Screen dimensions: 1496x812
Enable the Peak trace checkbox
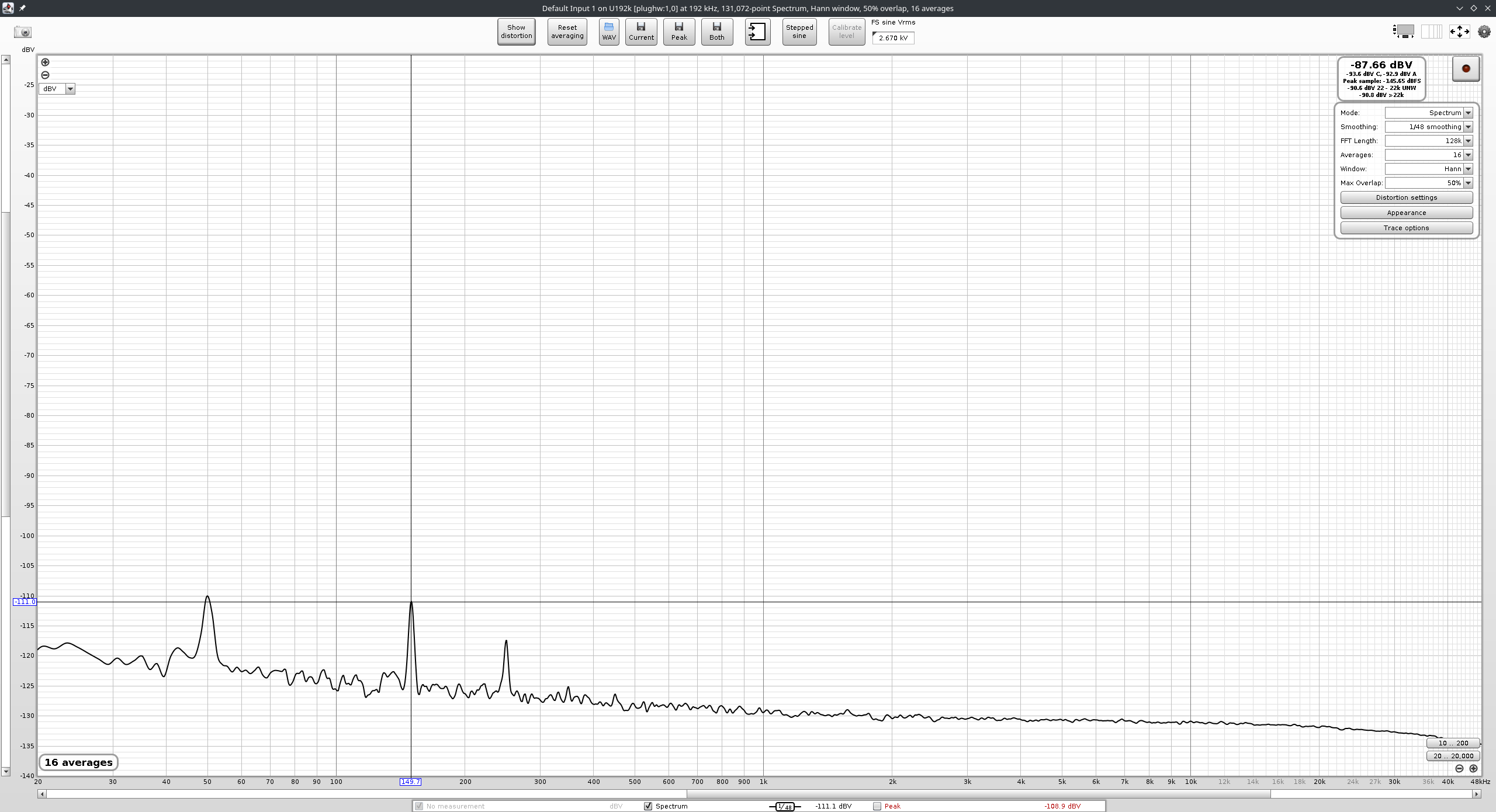(x=877, y=806)
